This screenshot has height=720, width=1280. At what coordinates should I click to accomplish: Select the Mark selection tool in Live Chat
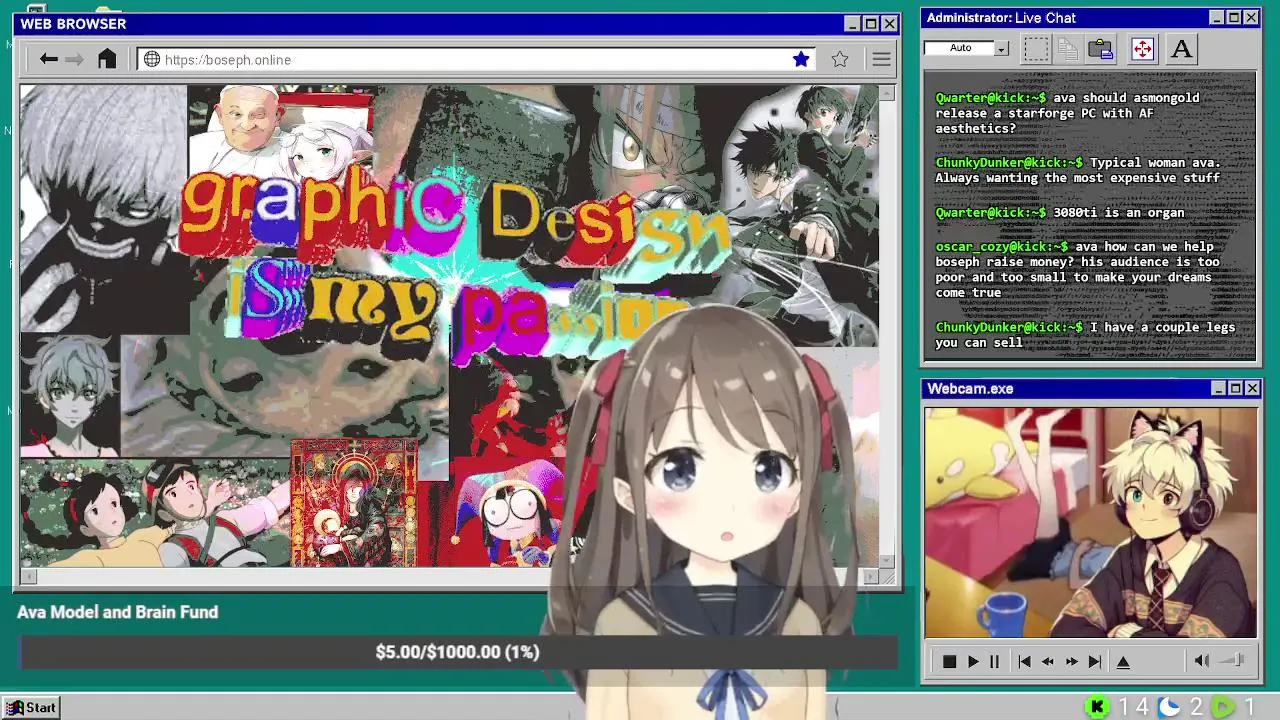pyautogui.click(x=1036, y=49)
